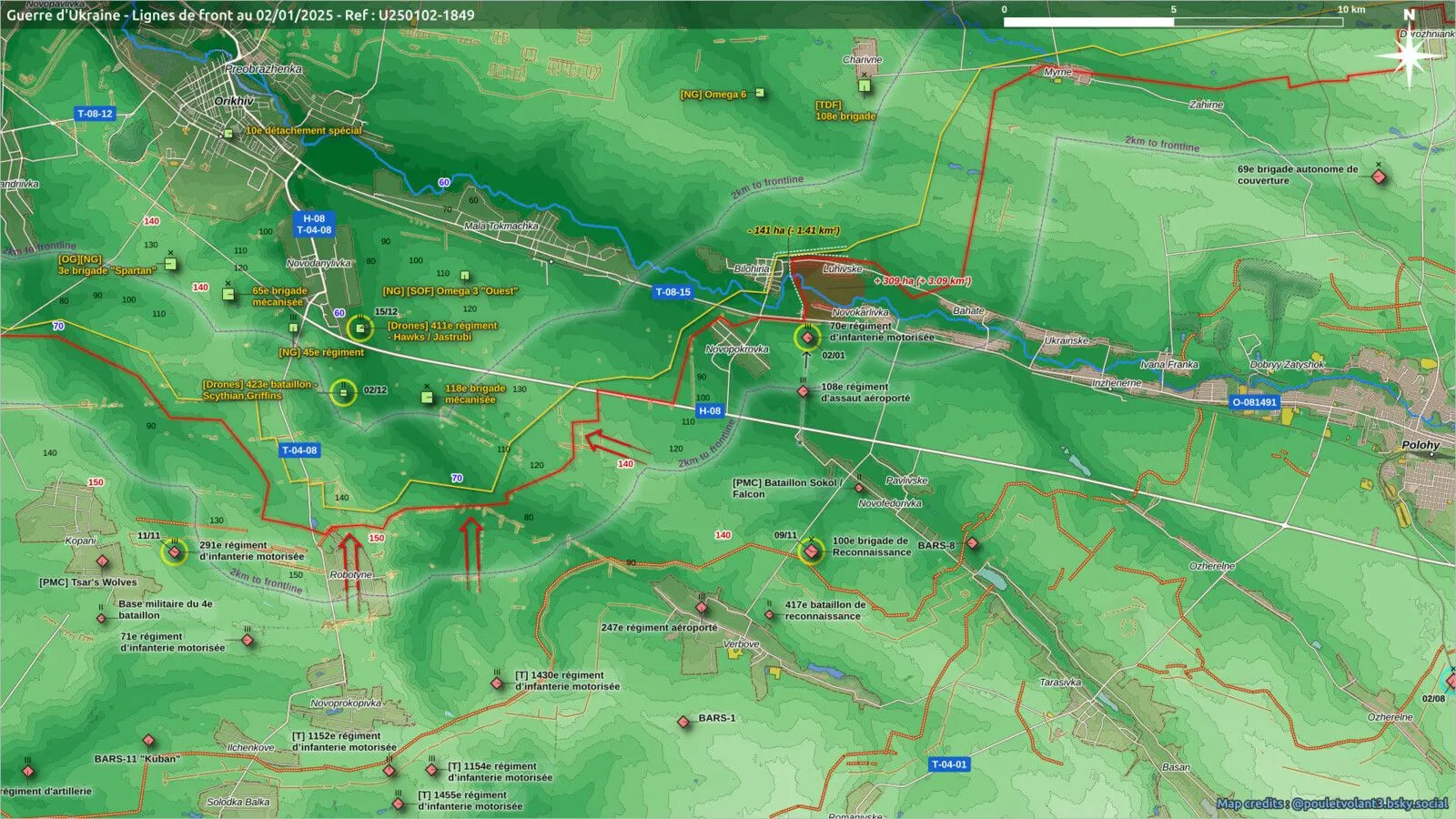Select the 69e brigade autonome de couverture marker
Screen dimensions: 1456x819
[x=1380, y=177]
